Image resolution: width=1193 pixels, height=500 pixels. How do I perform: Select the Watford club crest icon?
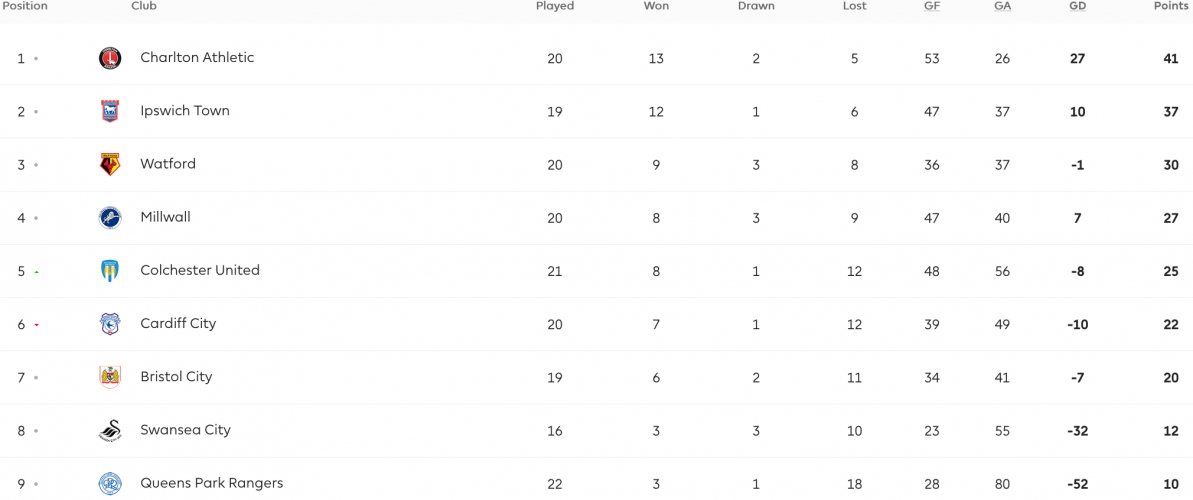110,164
